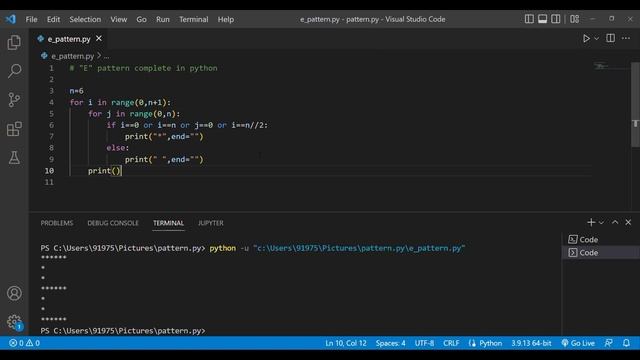Open run options dropdown beside play button
Screen dimensions: 640x360
pyautogui.click(x=596, y=39)
